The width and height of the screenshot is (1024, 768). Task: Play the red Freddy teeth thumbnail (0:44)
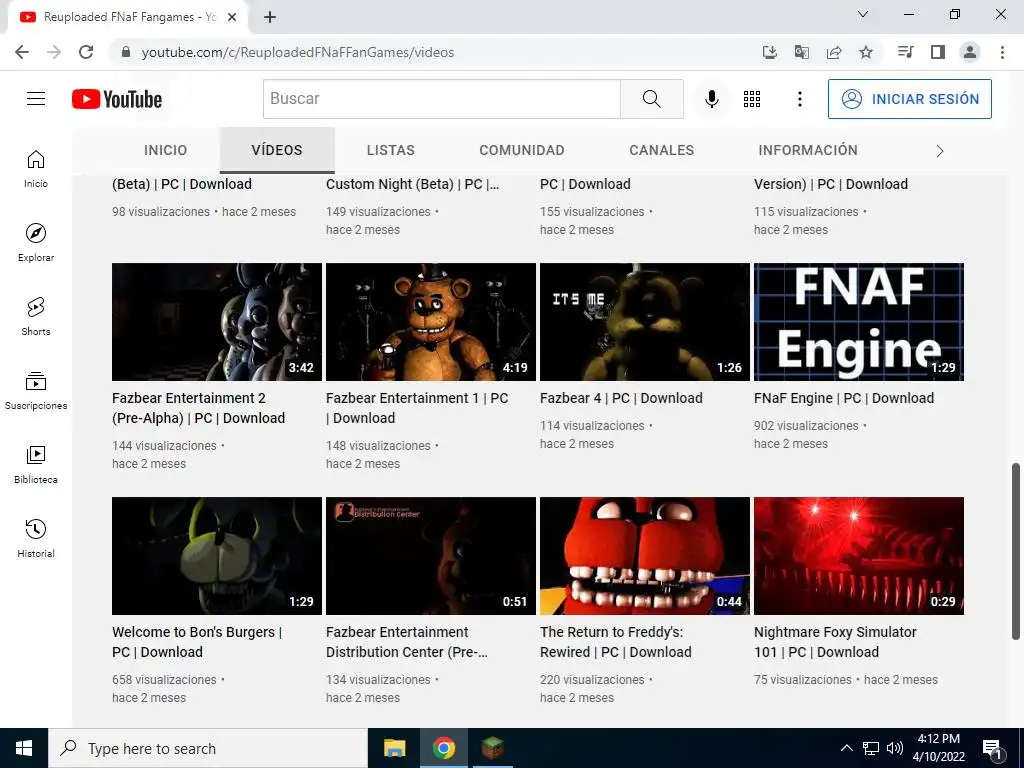click(645, 556)
